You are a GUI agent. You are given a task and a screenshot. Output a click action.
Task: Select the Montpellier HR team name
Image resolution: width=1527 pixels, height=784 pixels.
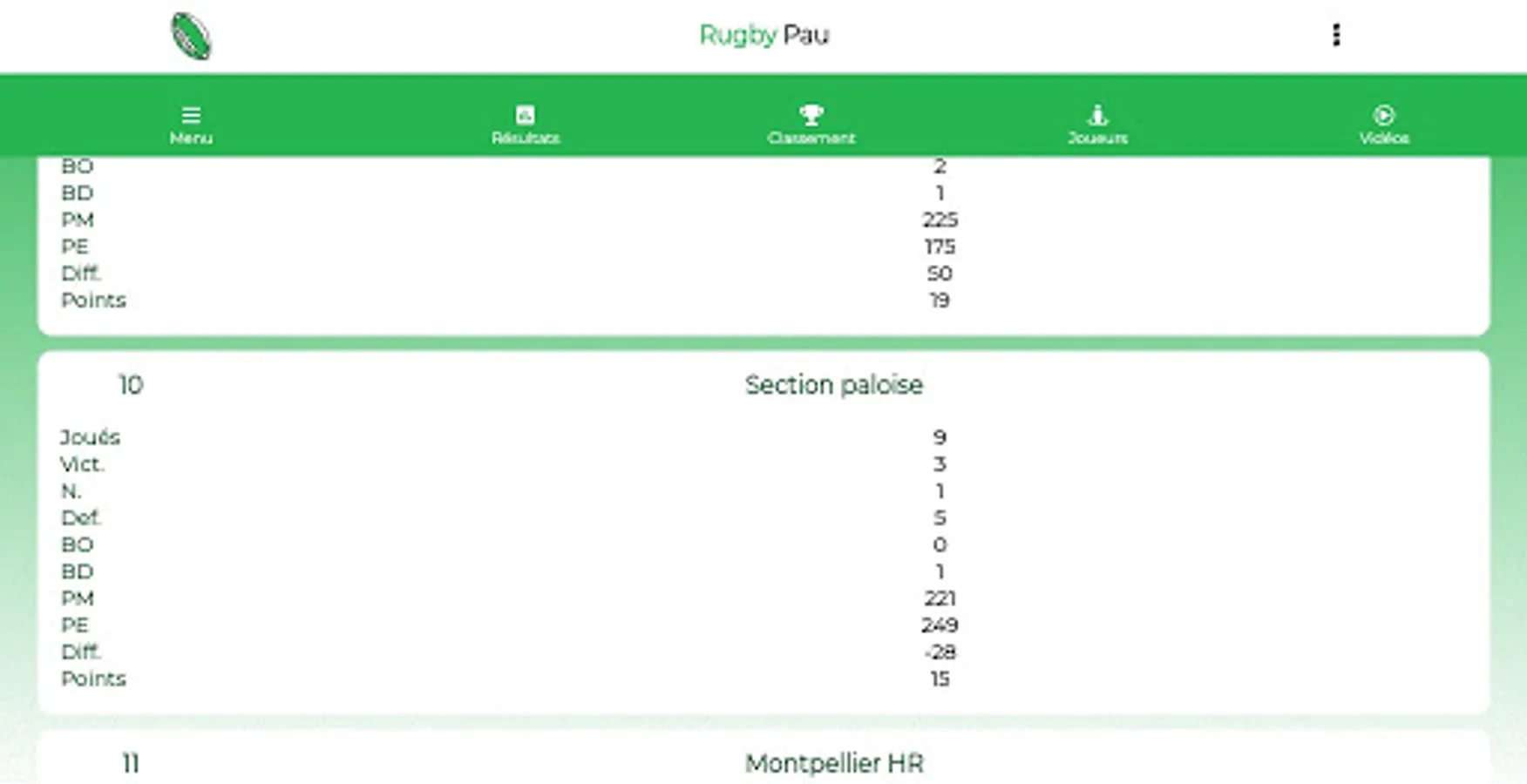[x=833, y=763]
